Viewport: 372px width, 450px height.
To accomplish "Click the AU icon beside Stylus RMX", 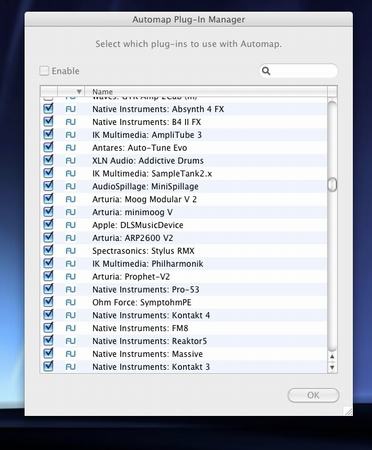I will tap(71, 251).
